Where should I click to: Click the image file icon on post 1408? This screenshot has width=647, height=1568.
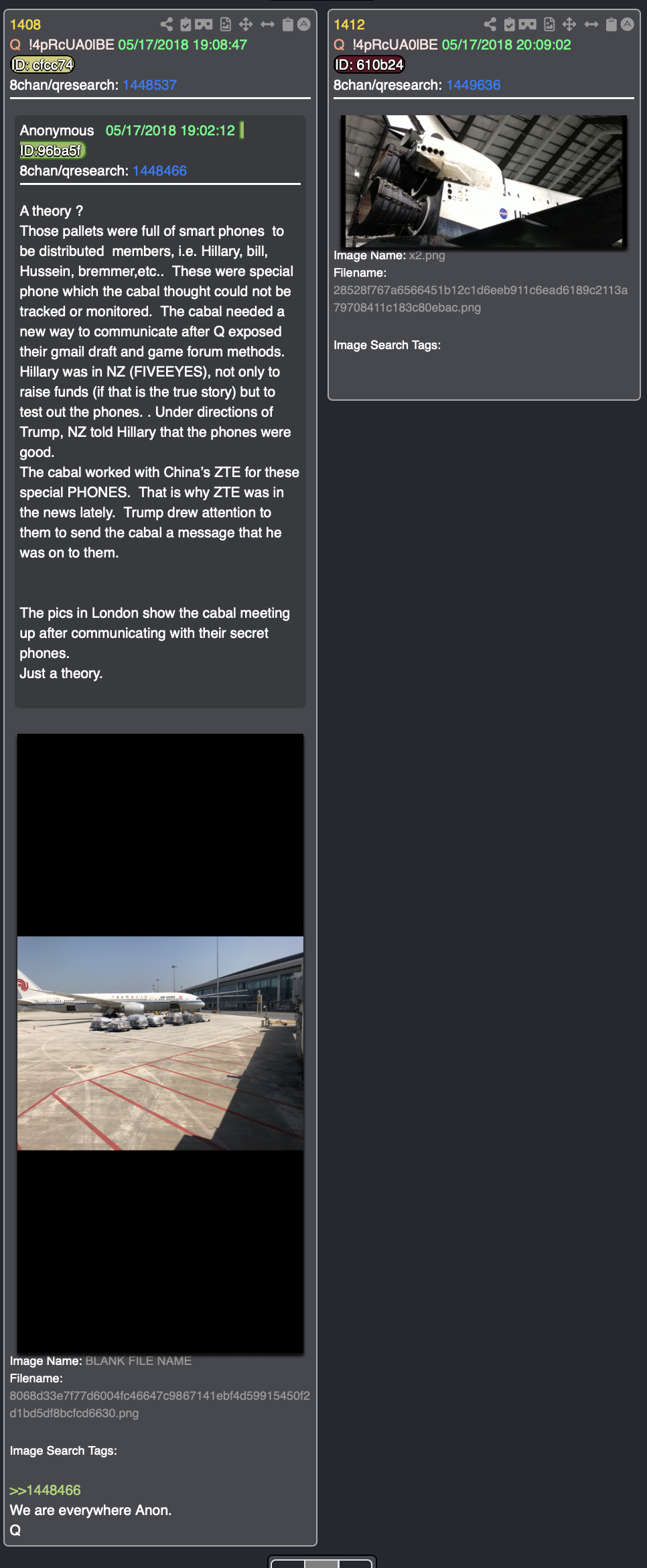(x=226, y=25)
